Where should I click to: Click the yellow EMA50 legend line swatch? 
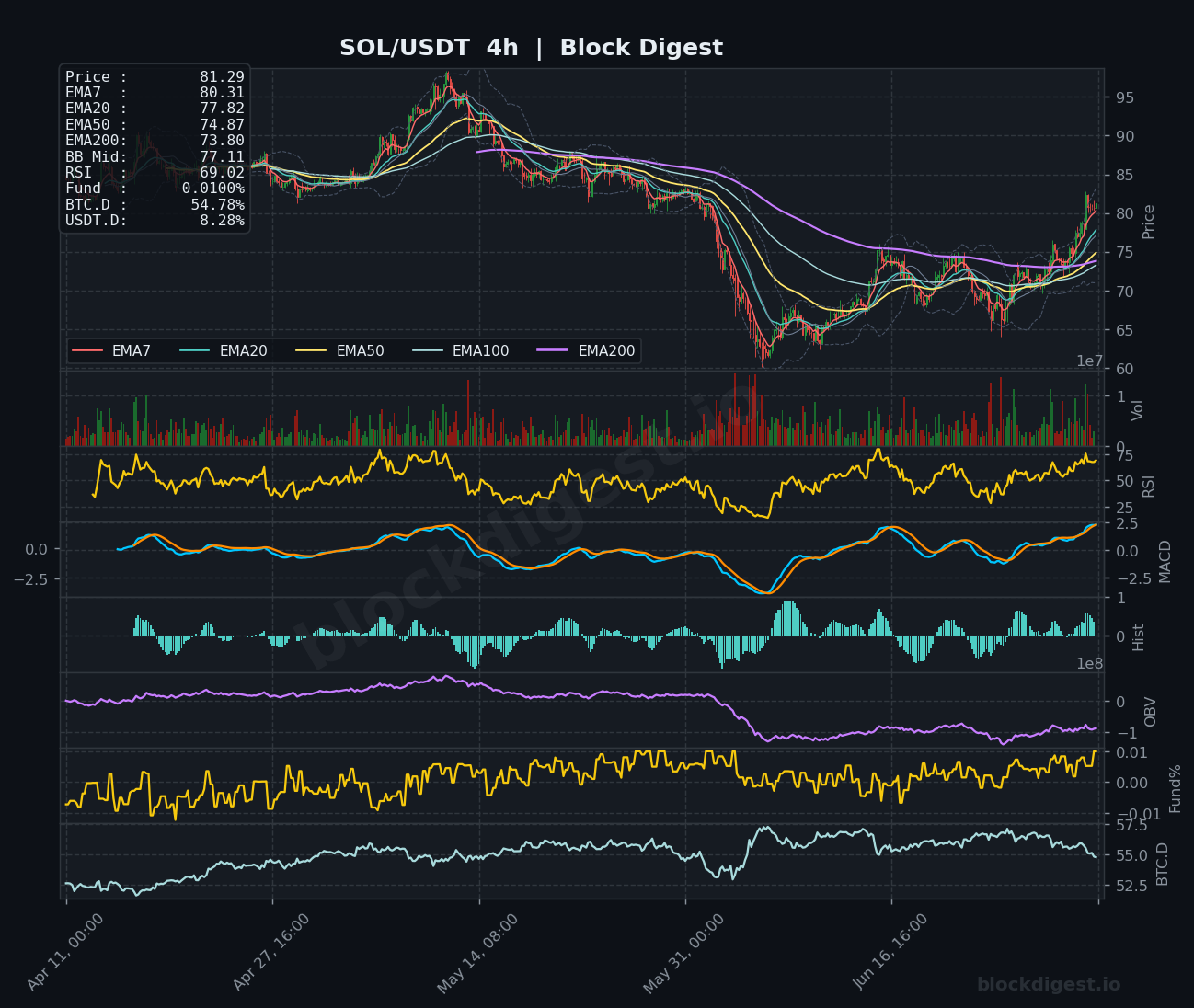point(311,350)
